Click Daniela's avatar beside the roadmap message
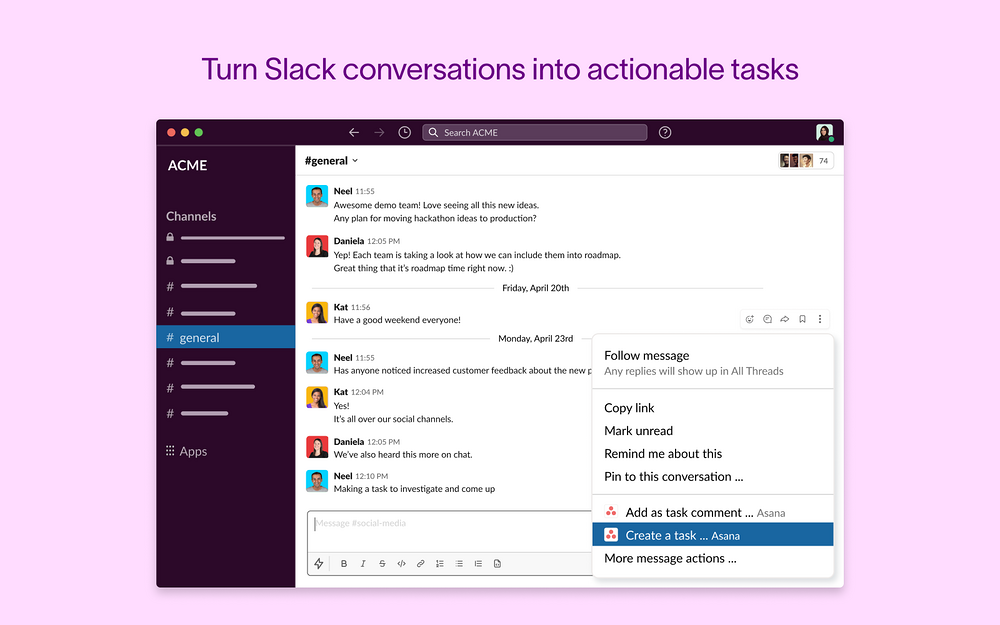 click(317, 246)
